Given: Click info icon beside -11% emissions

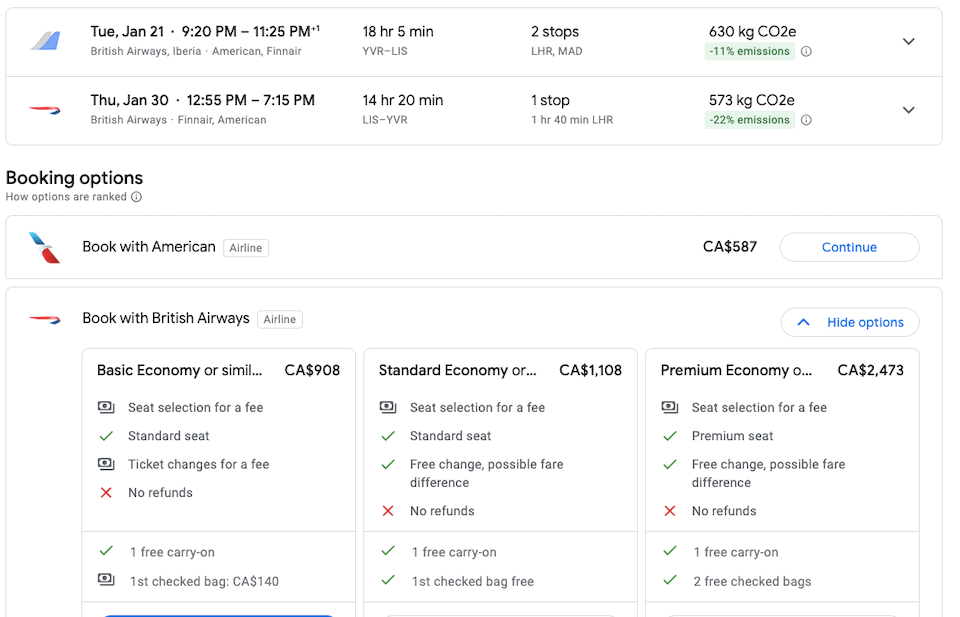Looking at the screenshot, I should [806, 51].
